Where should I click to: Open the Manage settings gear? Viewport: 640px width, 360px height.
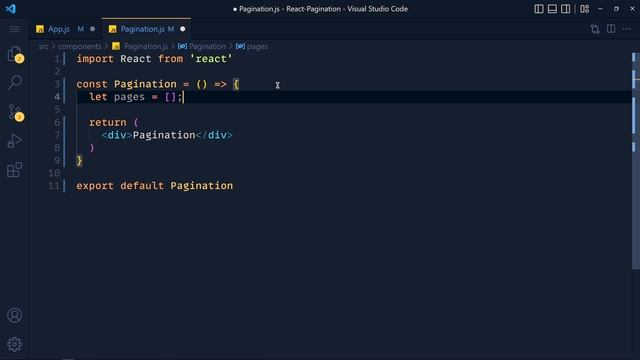click(15, 344)
